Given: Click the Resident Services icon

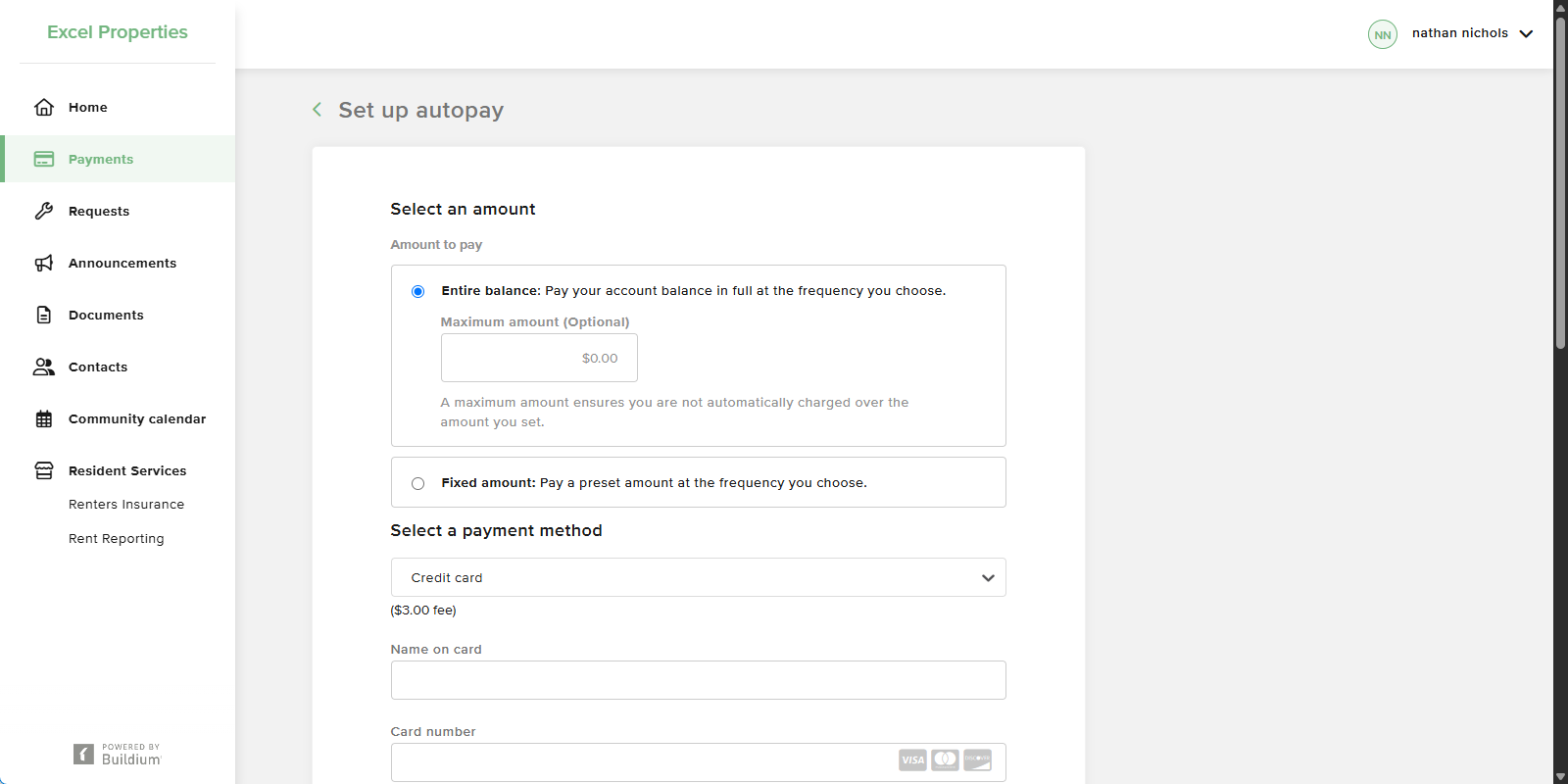Looking at the screenshot, I should point(44,470).
